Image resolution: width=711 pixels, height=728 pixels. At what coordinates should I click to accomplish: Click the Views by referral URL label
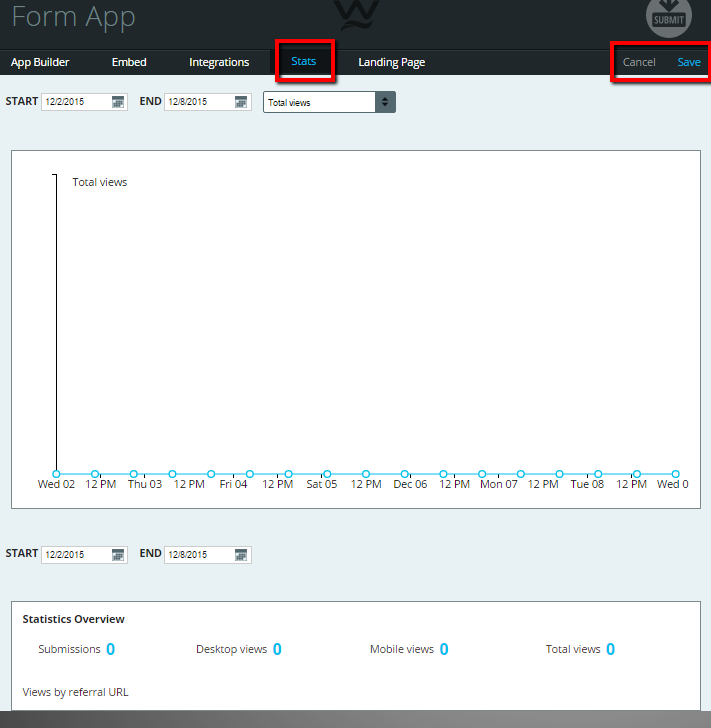pyautogui.click(x=75, y=692)
